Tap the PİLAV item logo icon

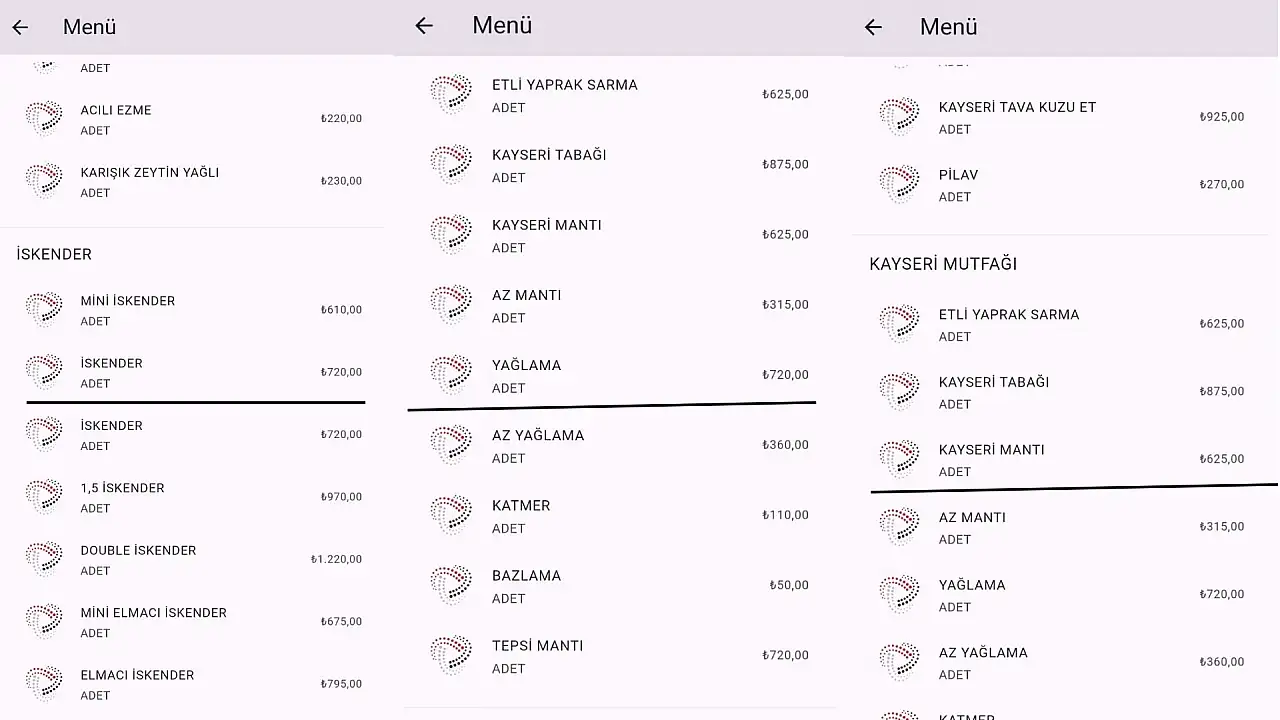[x=899, y=184]
